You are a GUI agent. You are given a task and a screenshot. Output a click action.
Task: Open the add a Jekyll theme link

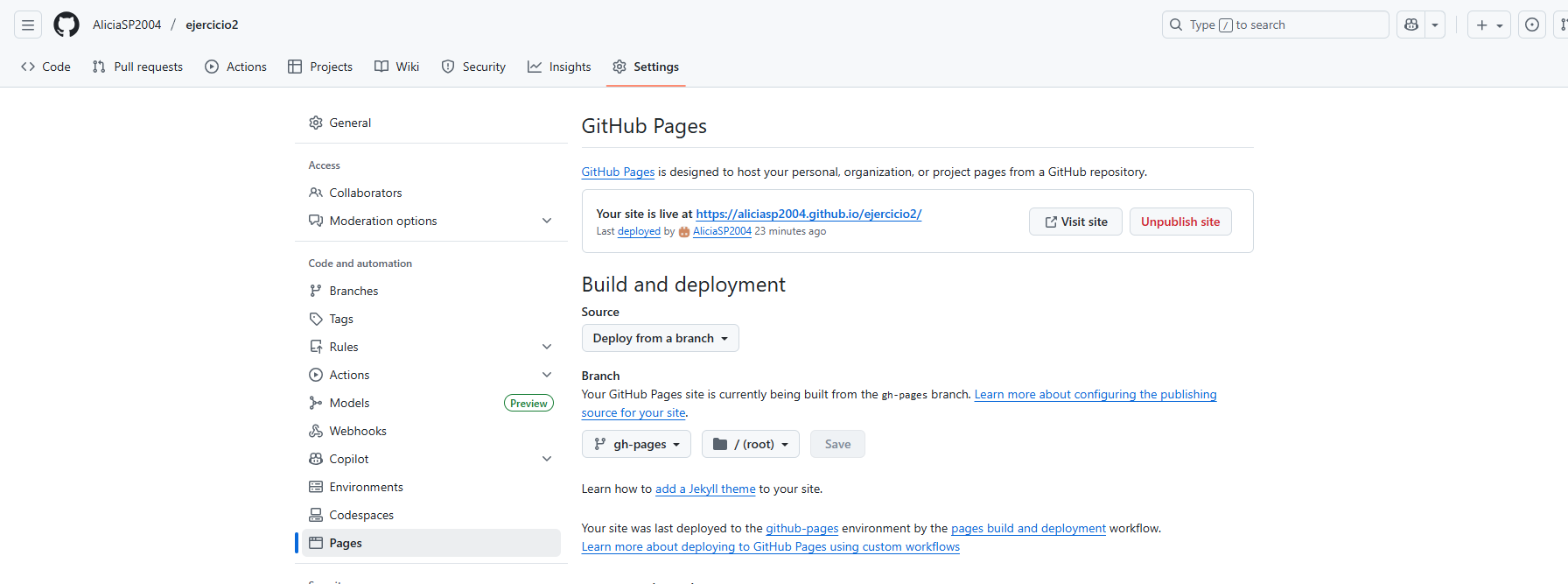pyautogui.click(x=705, y=489)
